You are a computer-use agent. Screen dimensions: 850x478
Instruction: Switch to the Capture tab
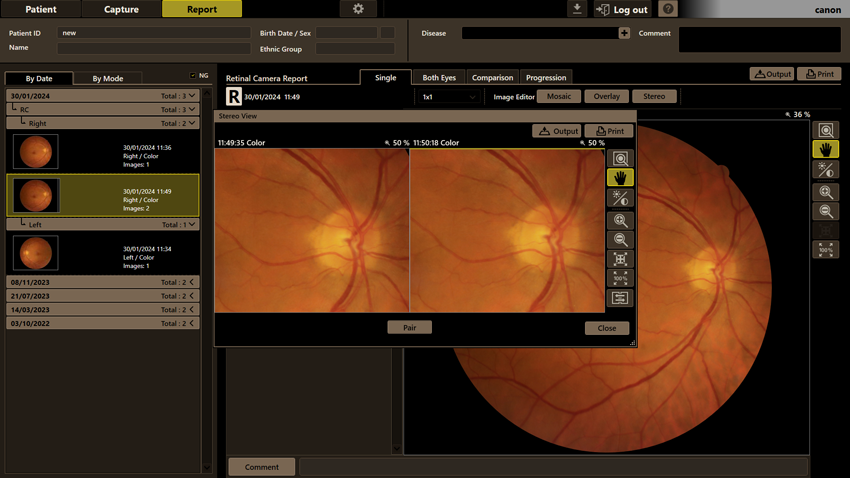coord(121,9)
